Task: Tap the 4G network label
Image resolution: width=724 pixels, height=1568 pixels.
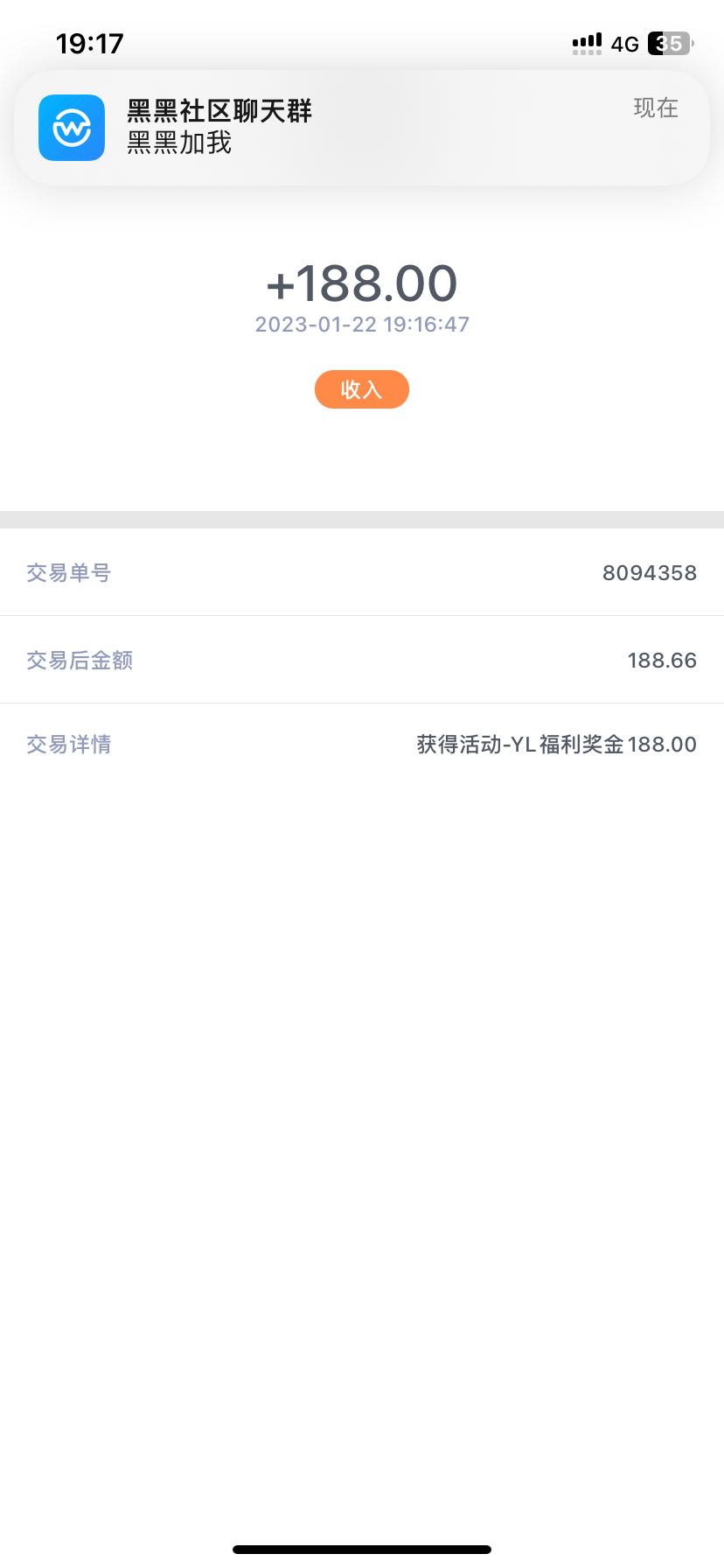Action: [x=625, y=44]
